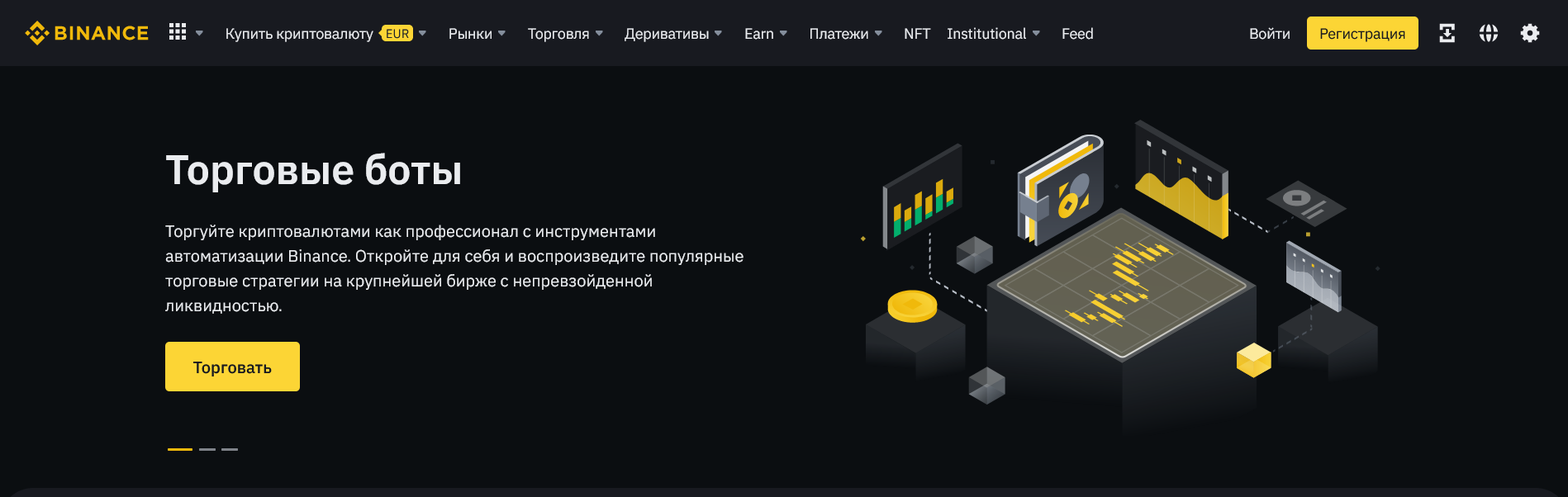This screenshot has width=1568, height=497.
Task: Select the first carousel slide indicator
Action: (x=180, y=449)
